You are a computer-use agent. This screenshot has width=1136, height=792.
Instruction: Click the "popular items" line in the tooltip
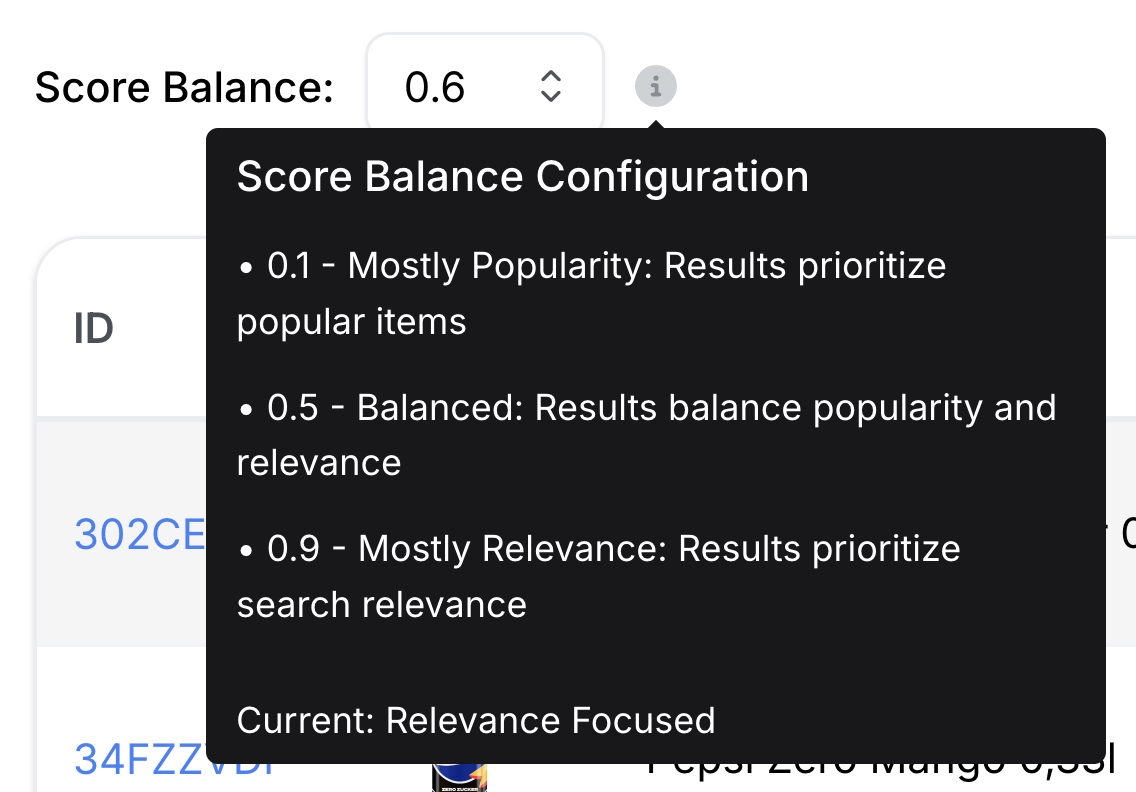pyautogui.click(x=352, y=322)
